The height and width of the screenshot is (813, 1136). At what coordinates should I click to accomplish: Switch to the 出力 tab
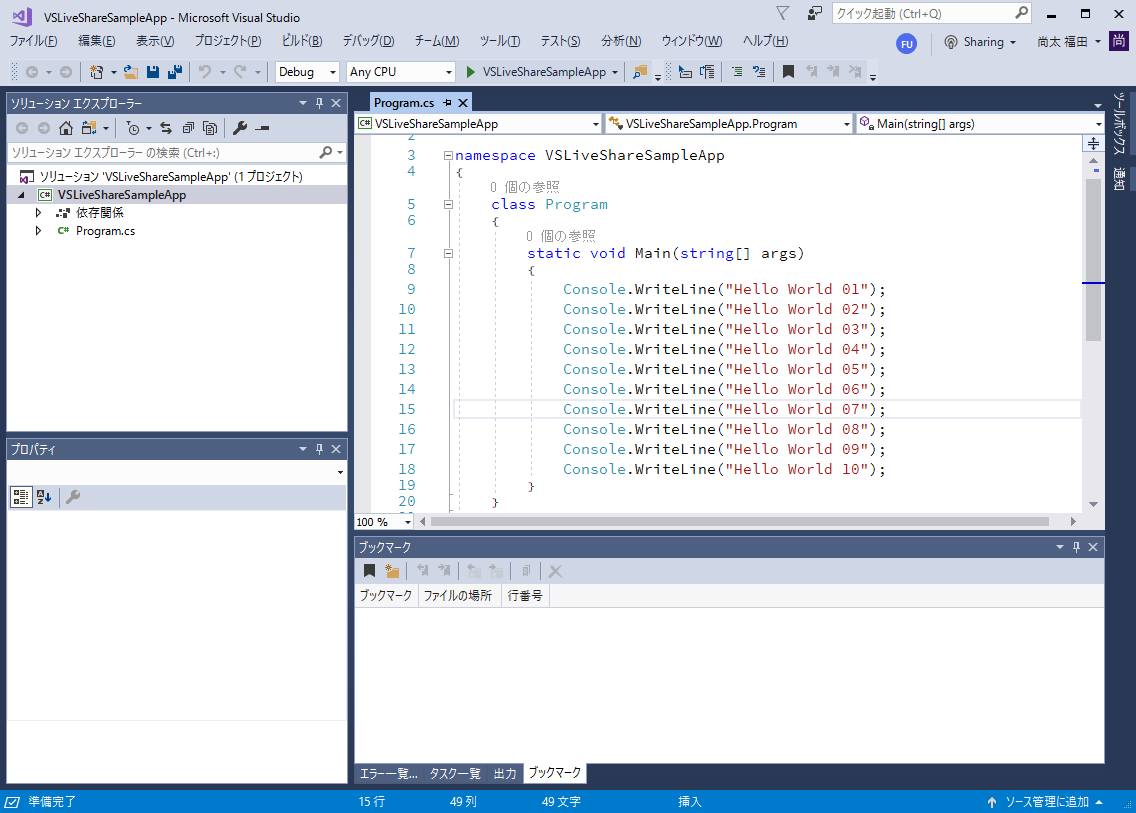(x=505, y=773)
